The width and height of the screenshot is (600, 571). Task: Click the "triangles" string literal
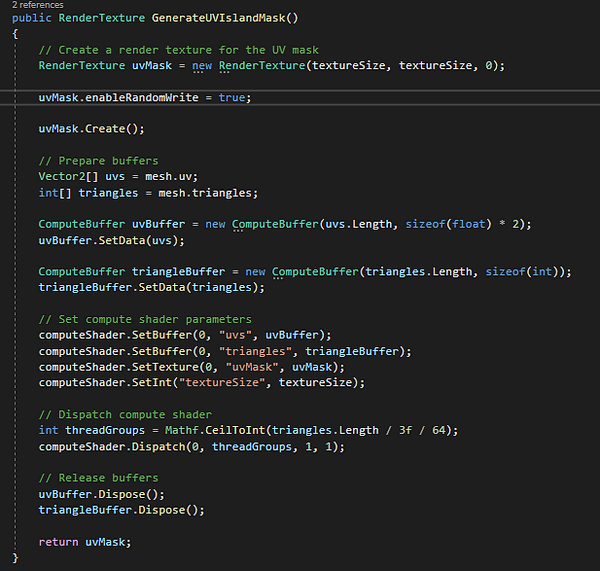click(x=255, y=351)
